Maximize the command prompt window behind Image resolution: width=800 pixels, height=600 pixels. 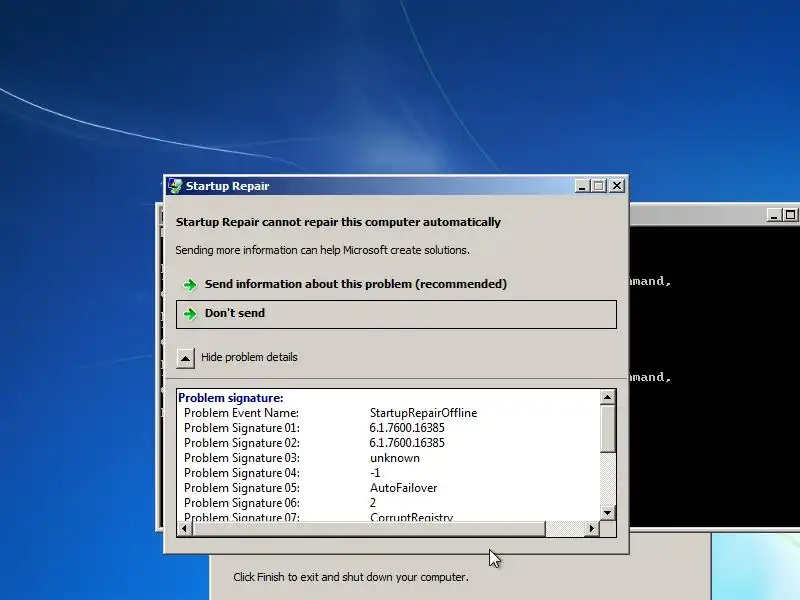791,215
